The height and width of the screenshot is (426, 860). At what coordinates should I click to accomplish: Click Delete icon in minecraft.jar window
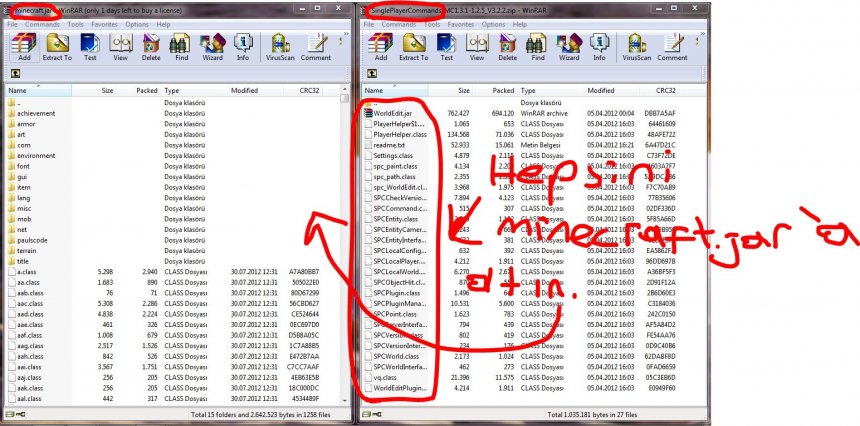pyautogui.click(x=151, y=47)
